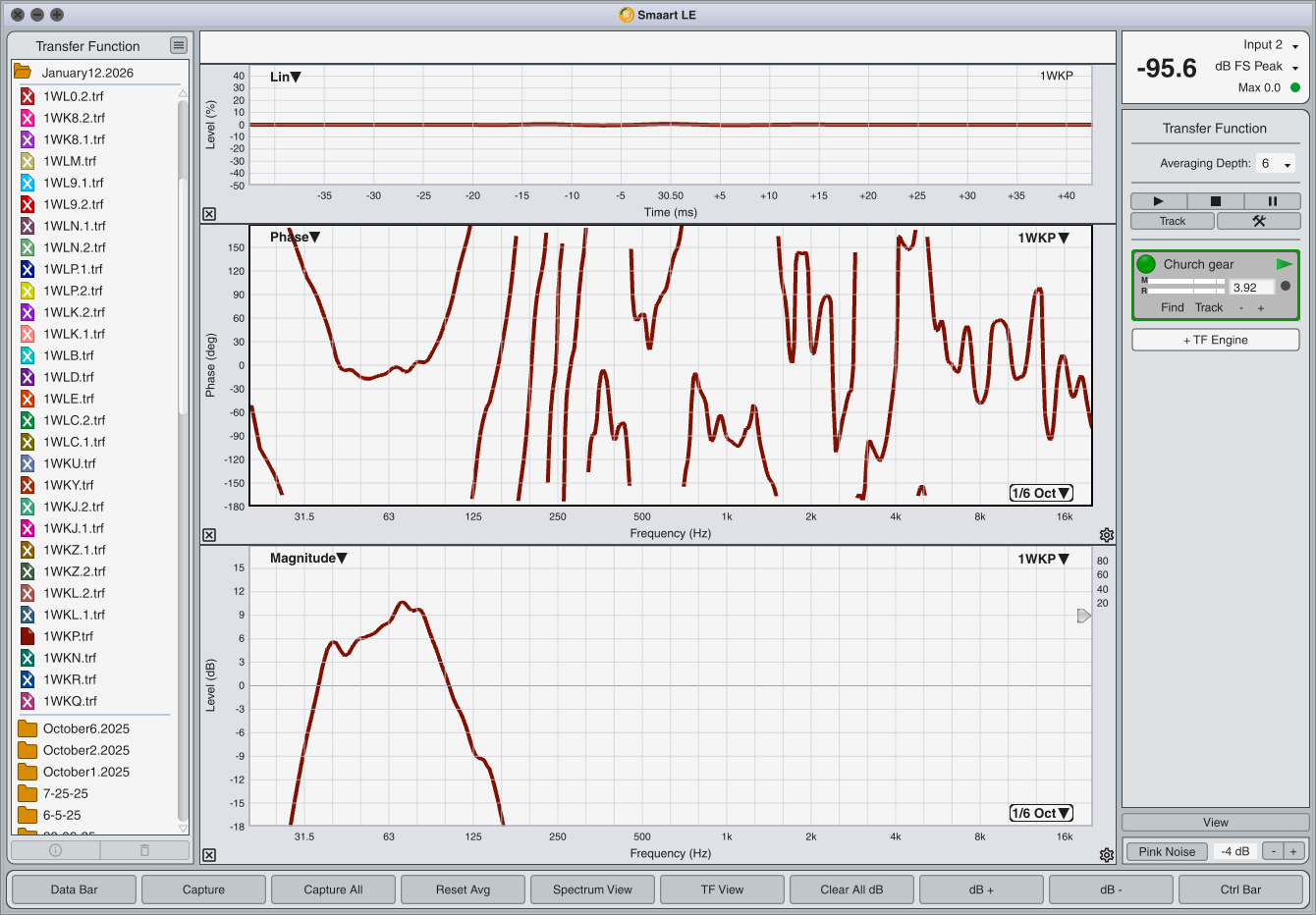Click the Church gear delay value field
The width and height of the screenshot is (1316, 915).
pos(1251,288)
